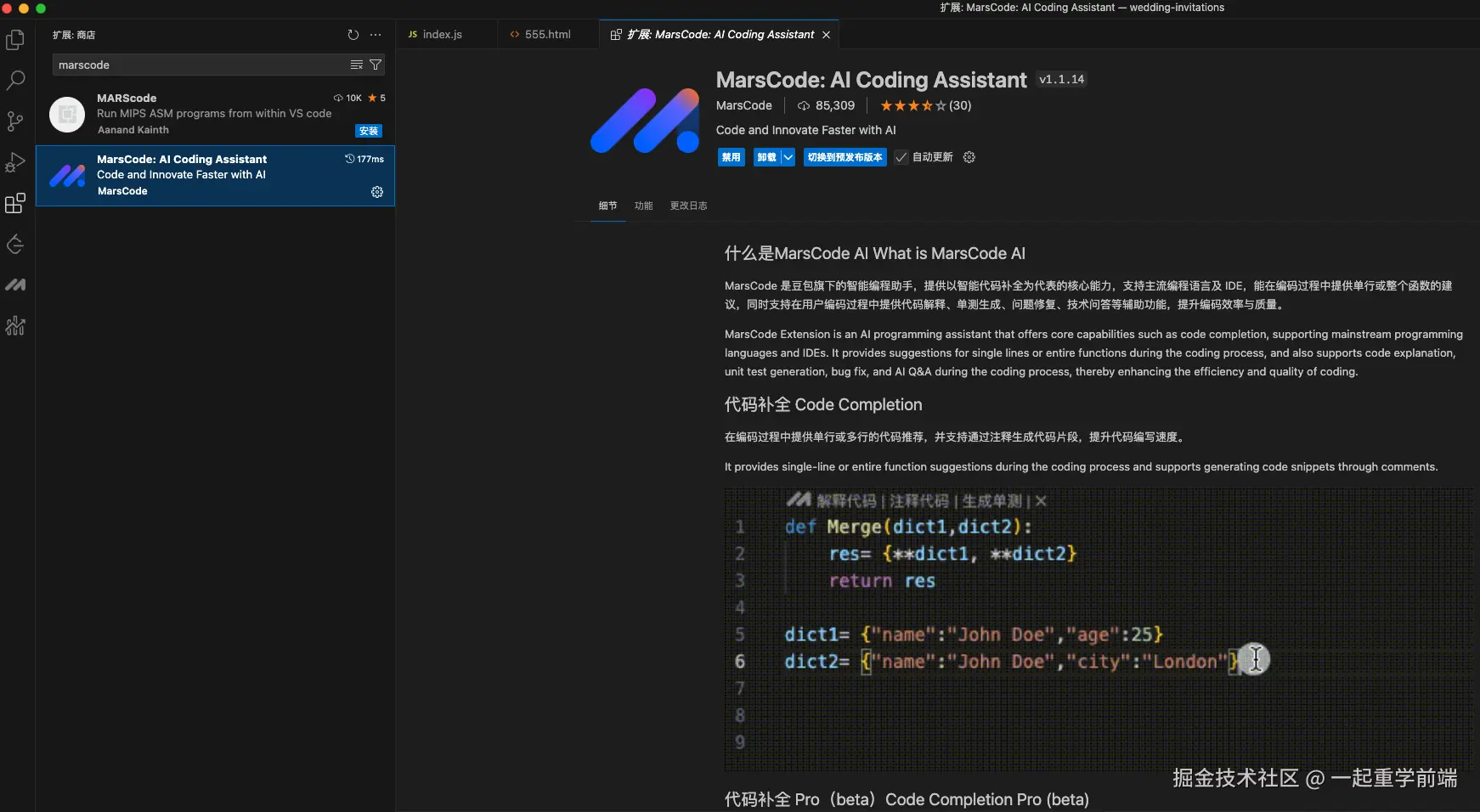The width and height of the screenshot is (1480, 812).
Task: Select MarsCode: AI Coding Assistant list entry
Action: [215, 176]
